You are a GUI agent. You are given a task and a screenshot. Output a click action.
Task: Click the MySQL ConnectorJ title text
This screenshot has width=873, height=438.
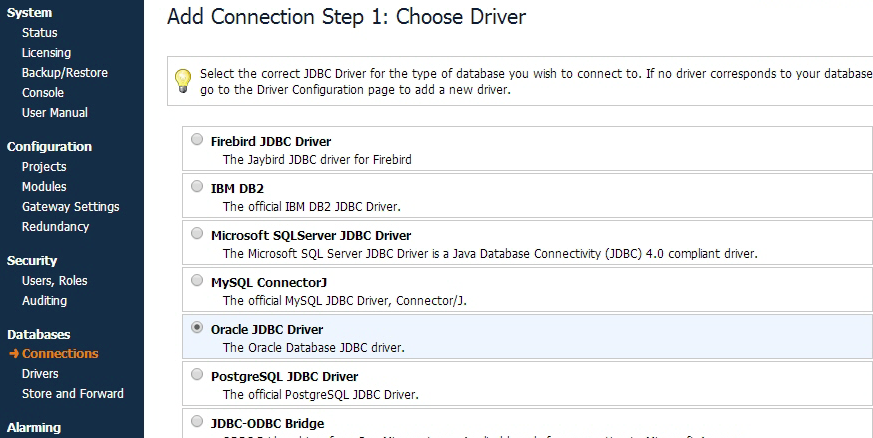click(x=269, y=283)
